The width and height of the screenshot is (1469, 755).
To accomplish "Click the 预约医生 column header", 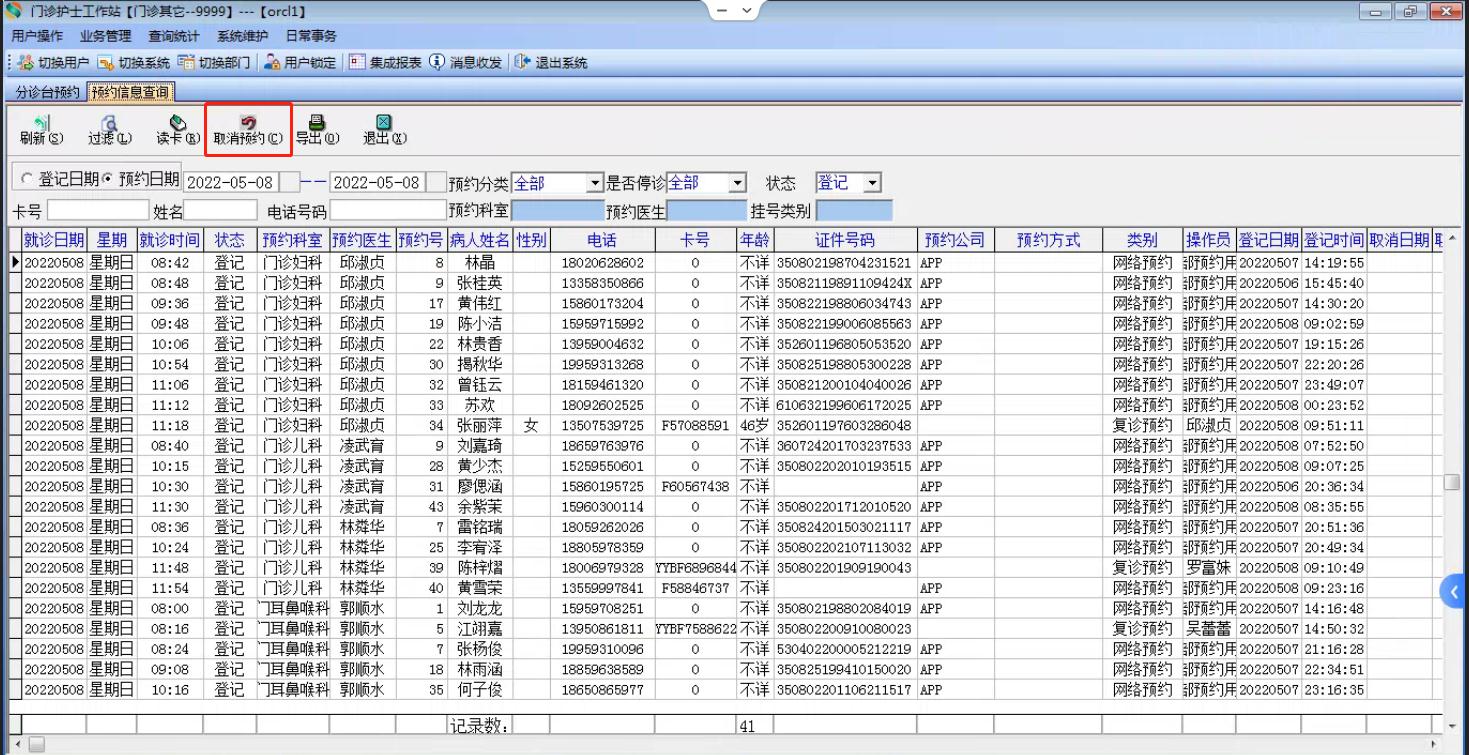I will pyautogui.click(x=362, y=240).
